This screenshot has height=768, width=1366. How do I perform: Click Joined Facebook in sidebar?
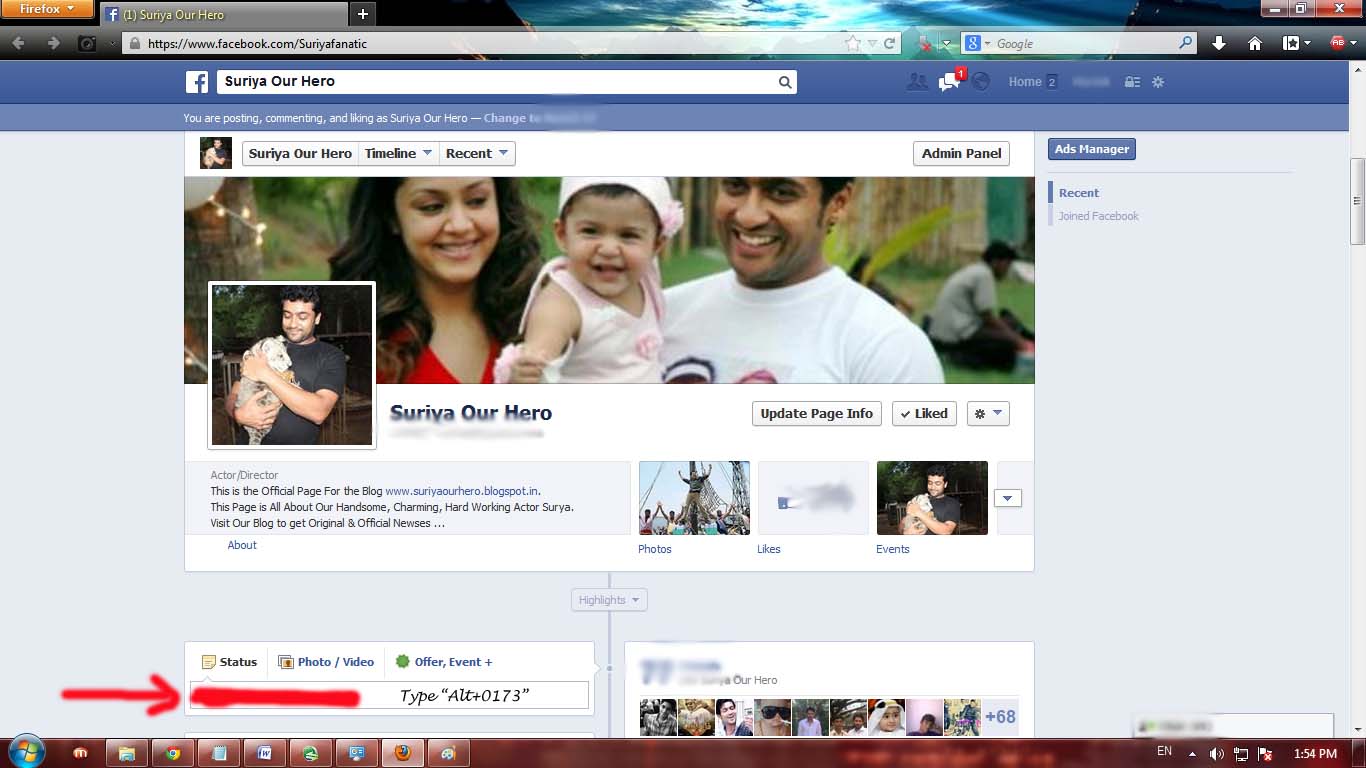click(1099, 216)
